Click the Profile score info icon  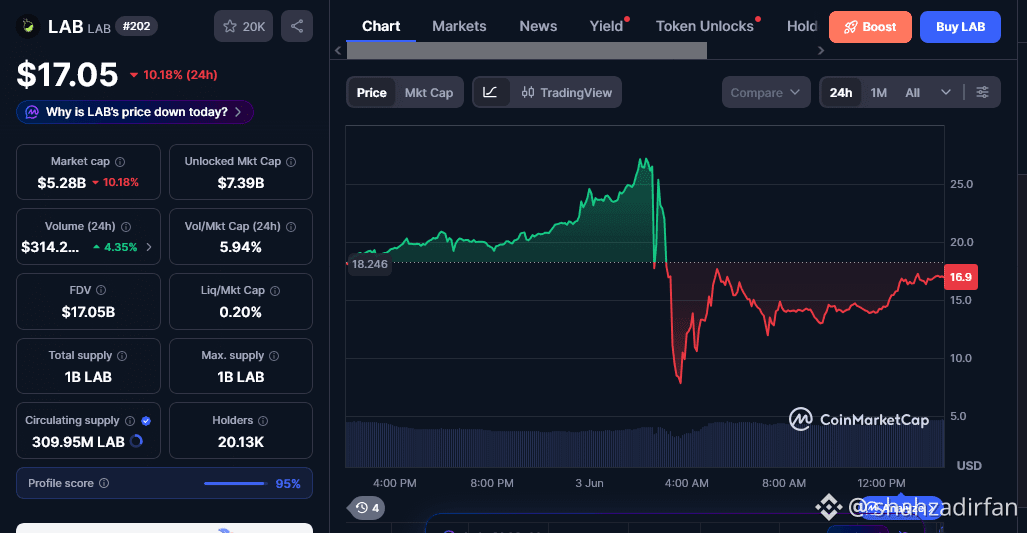coord(104,483)
